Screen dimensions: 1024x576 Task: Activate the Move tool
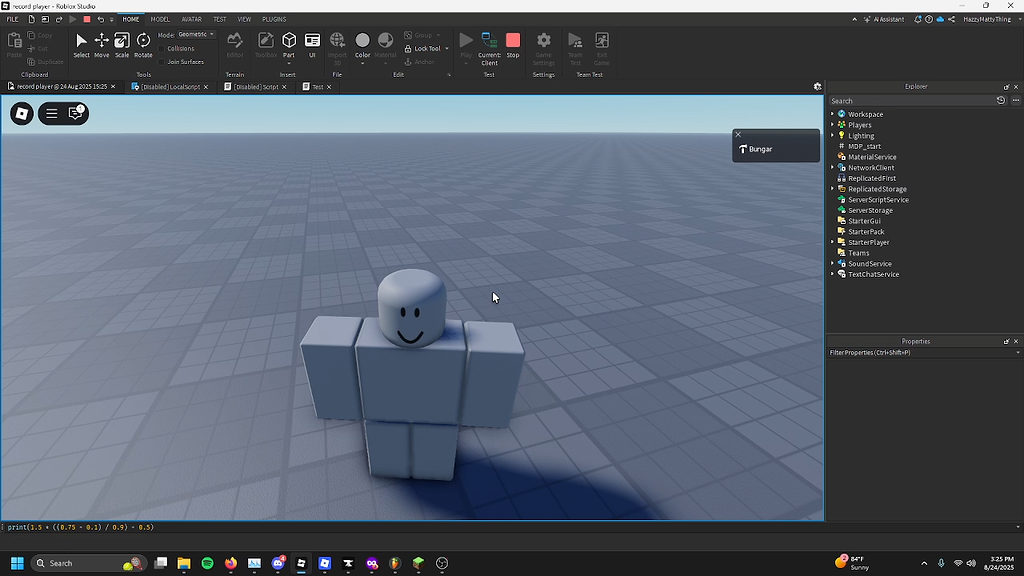click(x=101, y=45)
